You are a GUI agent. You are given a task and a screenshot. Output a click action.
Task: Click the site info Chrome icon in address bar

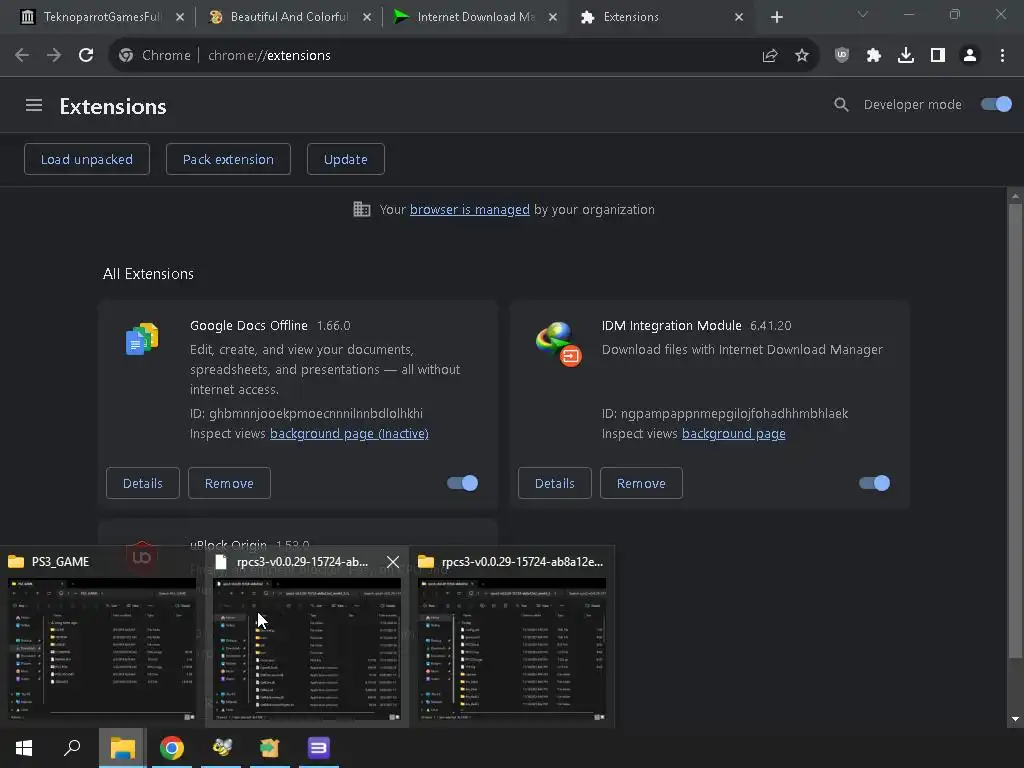[126, 56]
